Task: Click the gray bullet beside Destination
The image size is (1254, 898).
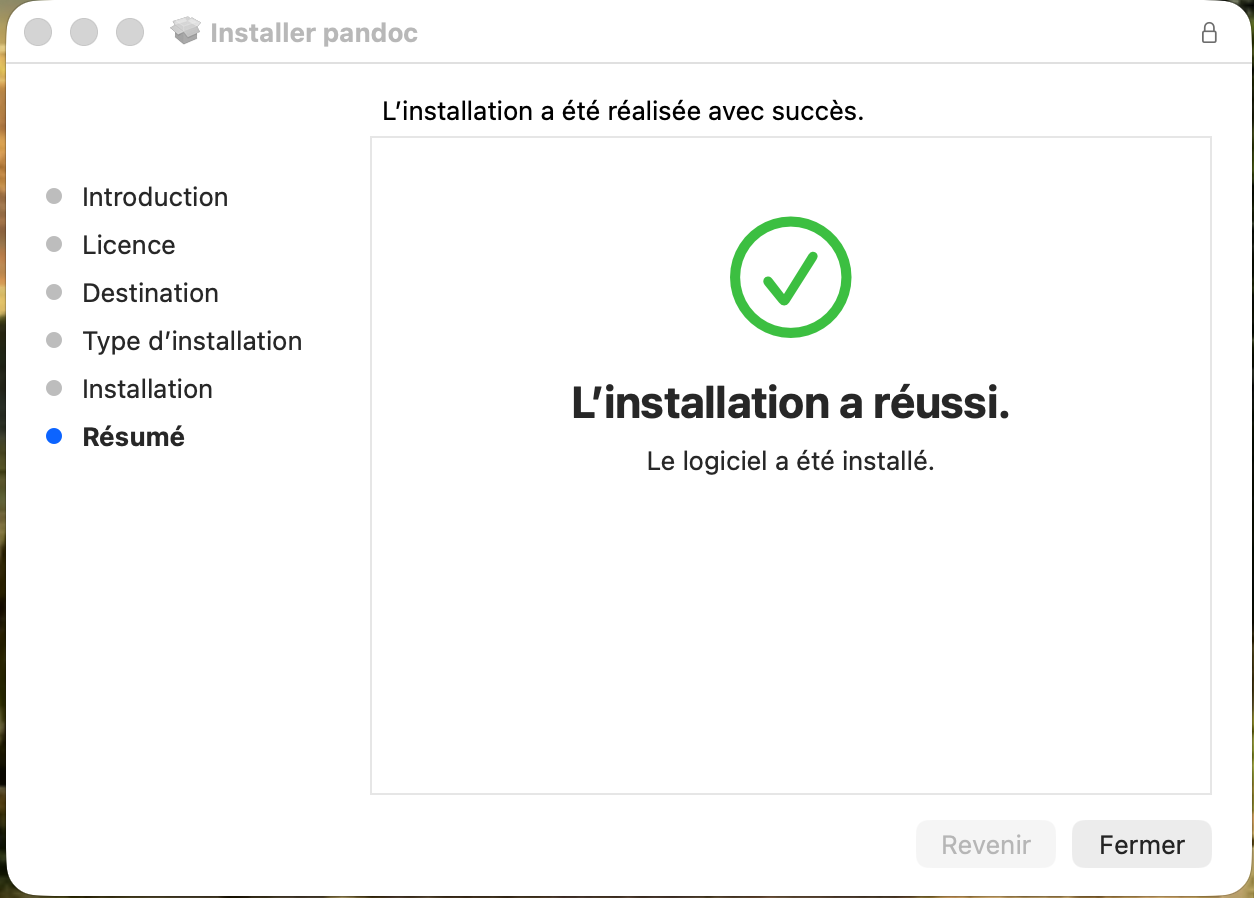Action: point(54,293)
